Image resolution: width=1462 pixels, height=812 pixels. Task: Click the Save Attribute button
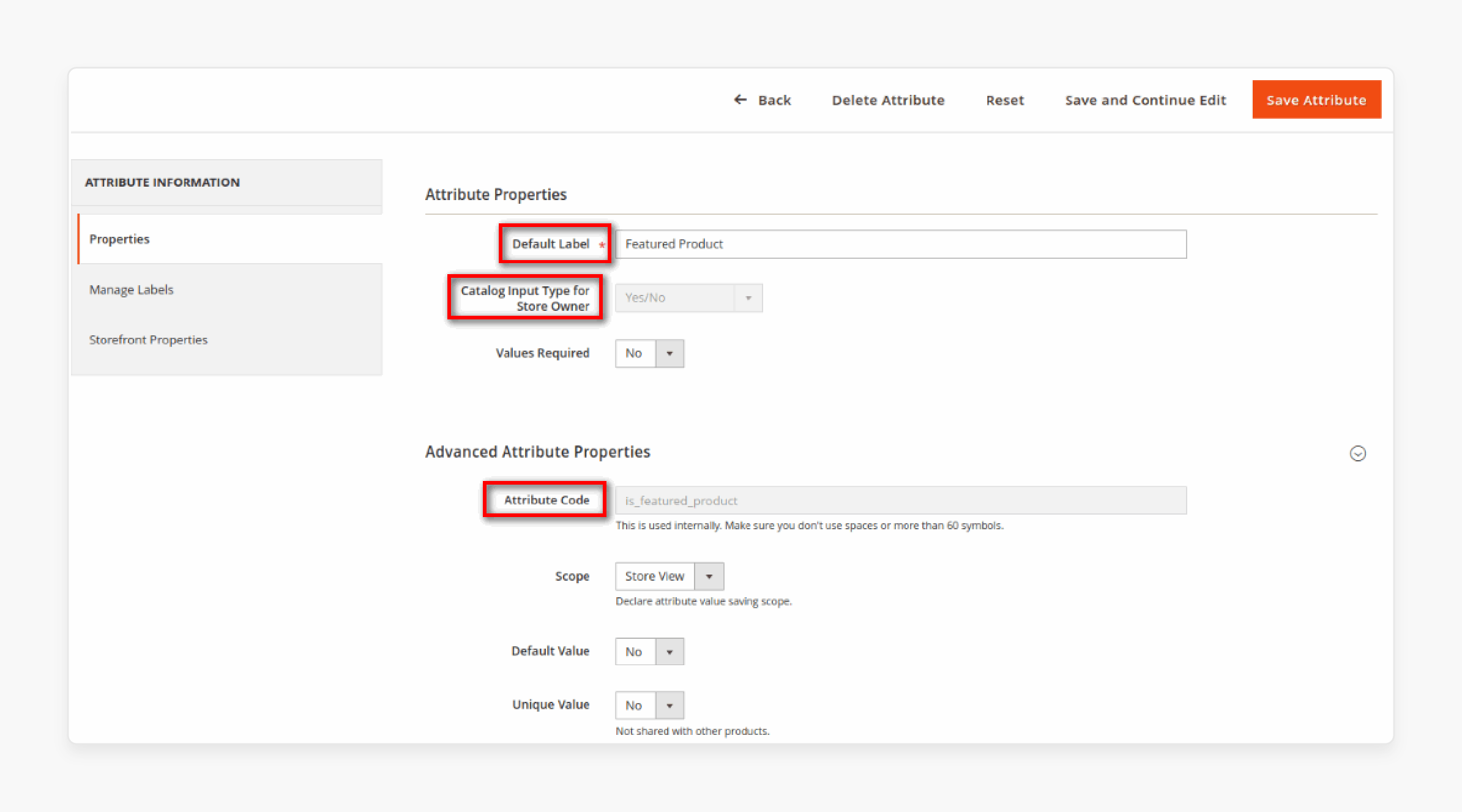pos(1316,100)
